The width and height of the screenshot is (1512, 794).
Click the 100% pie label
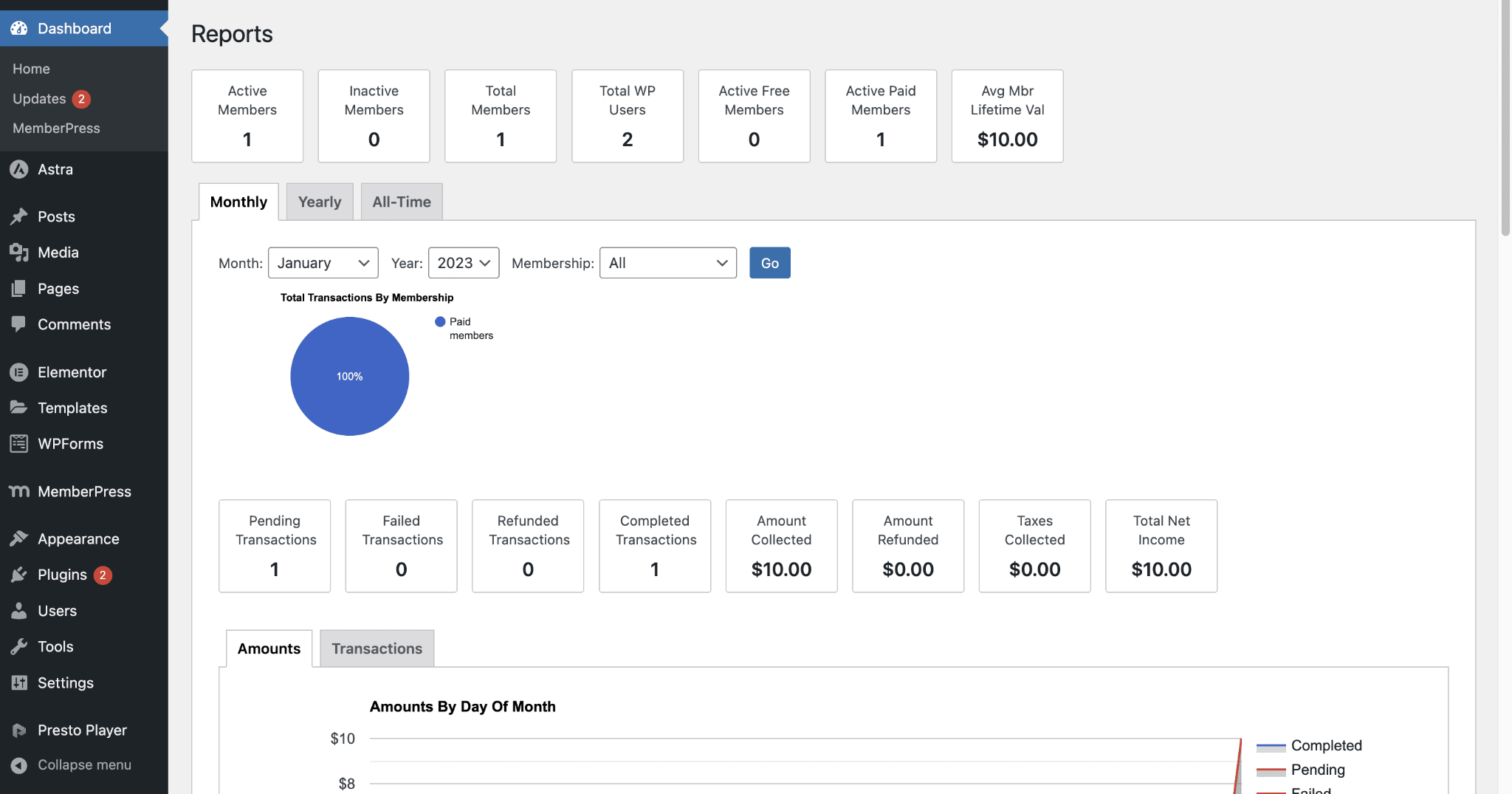[x=350, y=377]
